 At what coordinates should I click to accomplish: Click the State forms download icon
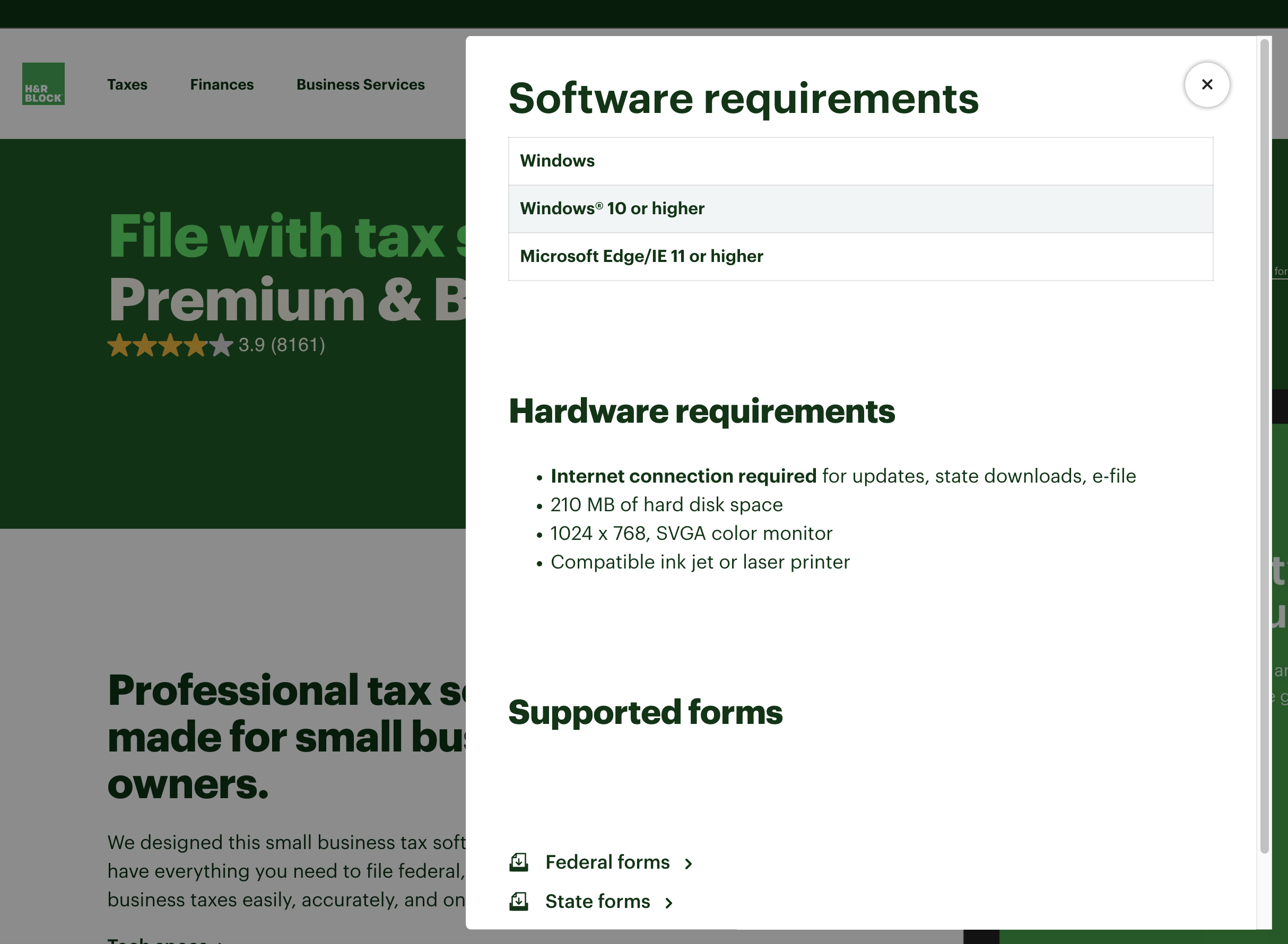point(518,901)
